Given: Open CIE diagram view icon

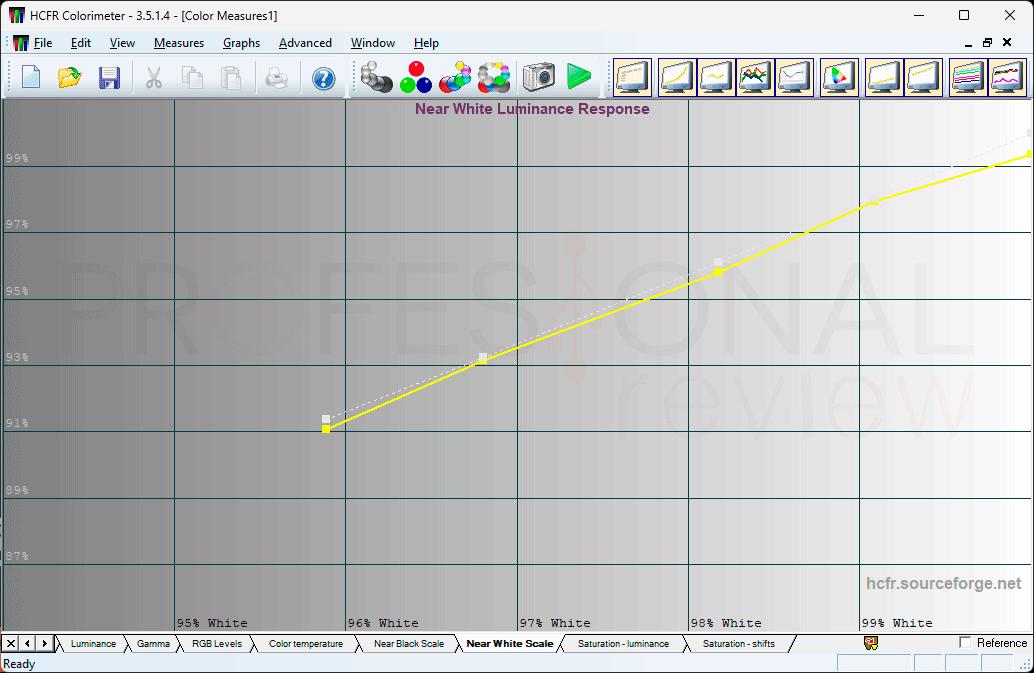Looking at the screenshot, I should pos(839,77).
